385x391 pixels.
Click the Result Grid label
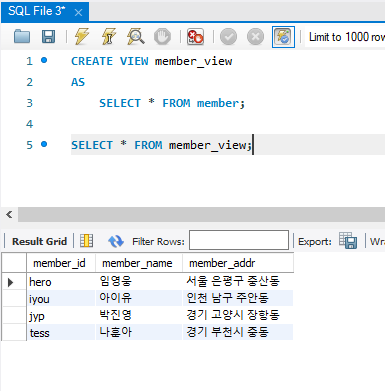click(x=39, y=241)
